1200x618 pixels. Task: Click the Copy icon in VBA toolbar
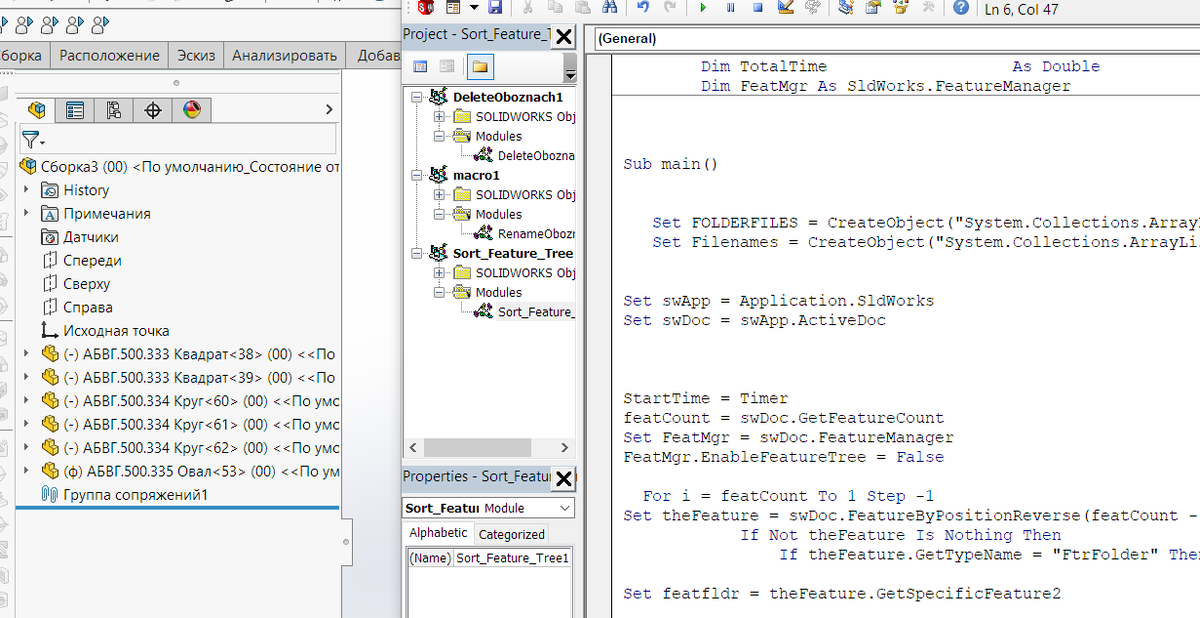click(x=555, y=7)
